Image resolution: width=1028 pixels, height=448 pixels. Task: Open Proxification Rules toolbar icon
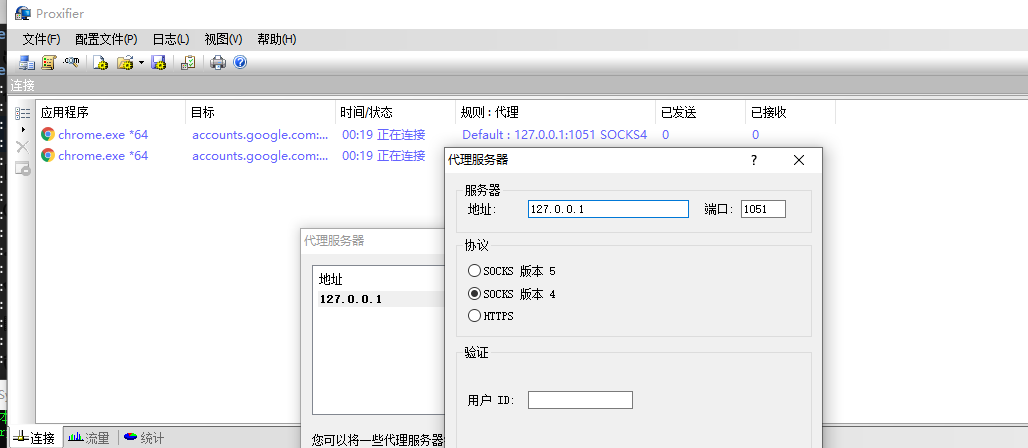coord(48,62)
